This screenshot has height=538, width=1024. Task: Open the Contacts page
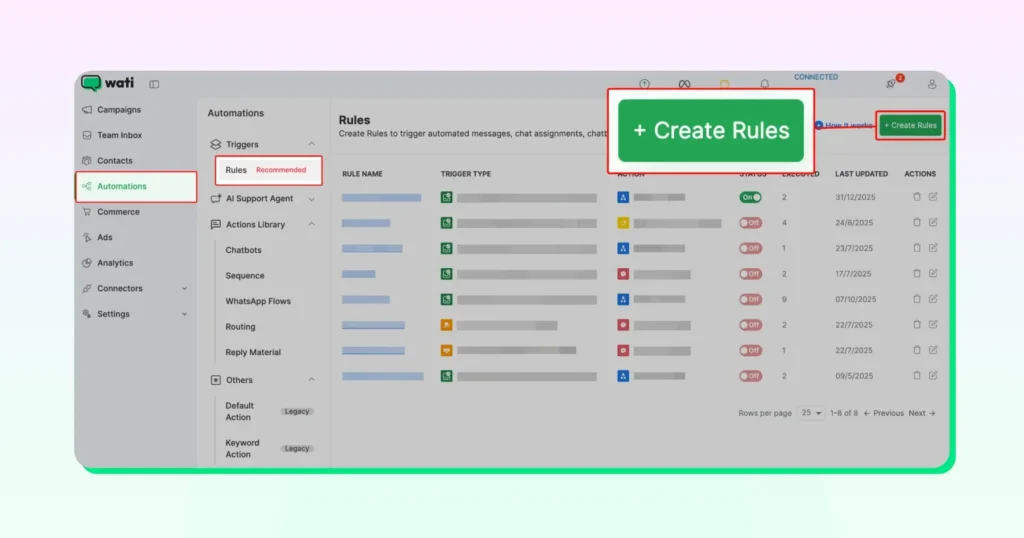click(x=115, y=161)
